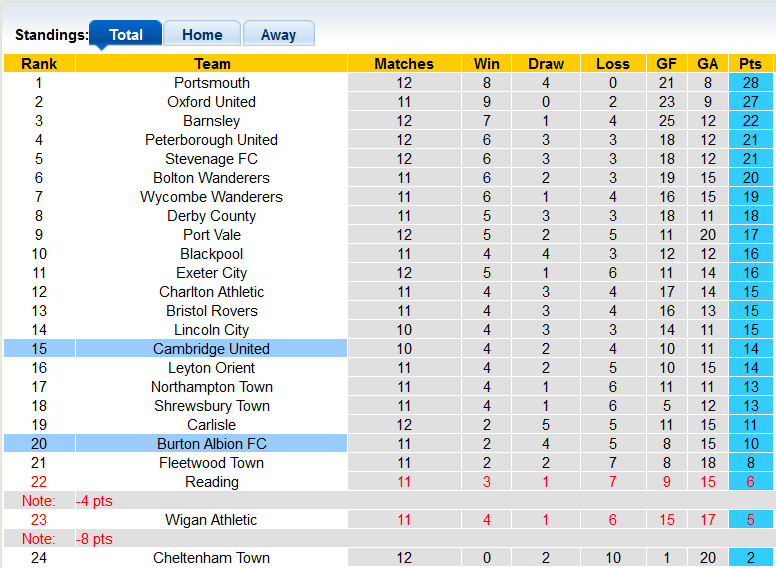Click the Matches column header
Viewport: 776px width, 568px height.
(x=404, y=64)
